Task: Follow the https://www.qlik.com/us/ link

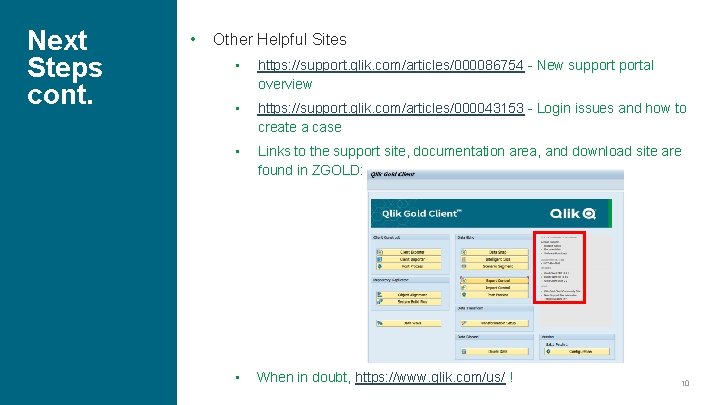Action: point(430,377)
